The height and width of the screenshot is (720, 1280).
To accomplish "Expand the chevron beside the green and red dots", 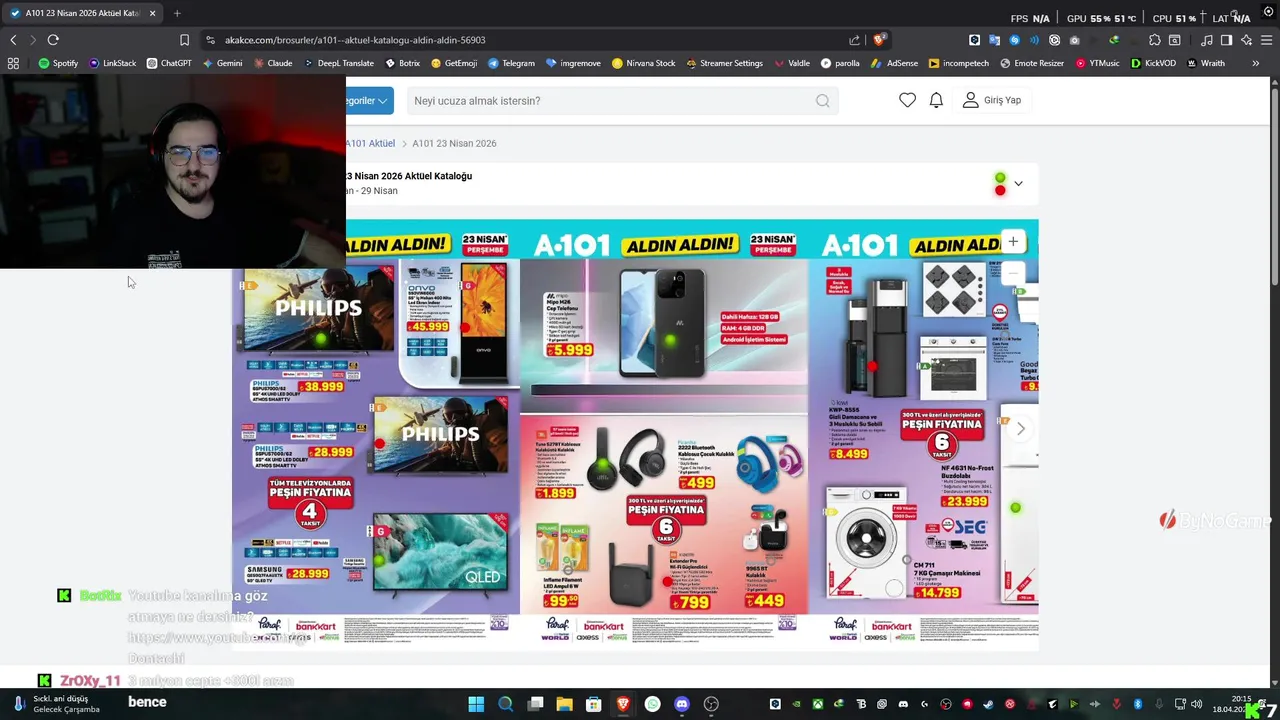I will coord(1018,184).
